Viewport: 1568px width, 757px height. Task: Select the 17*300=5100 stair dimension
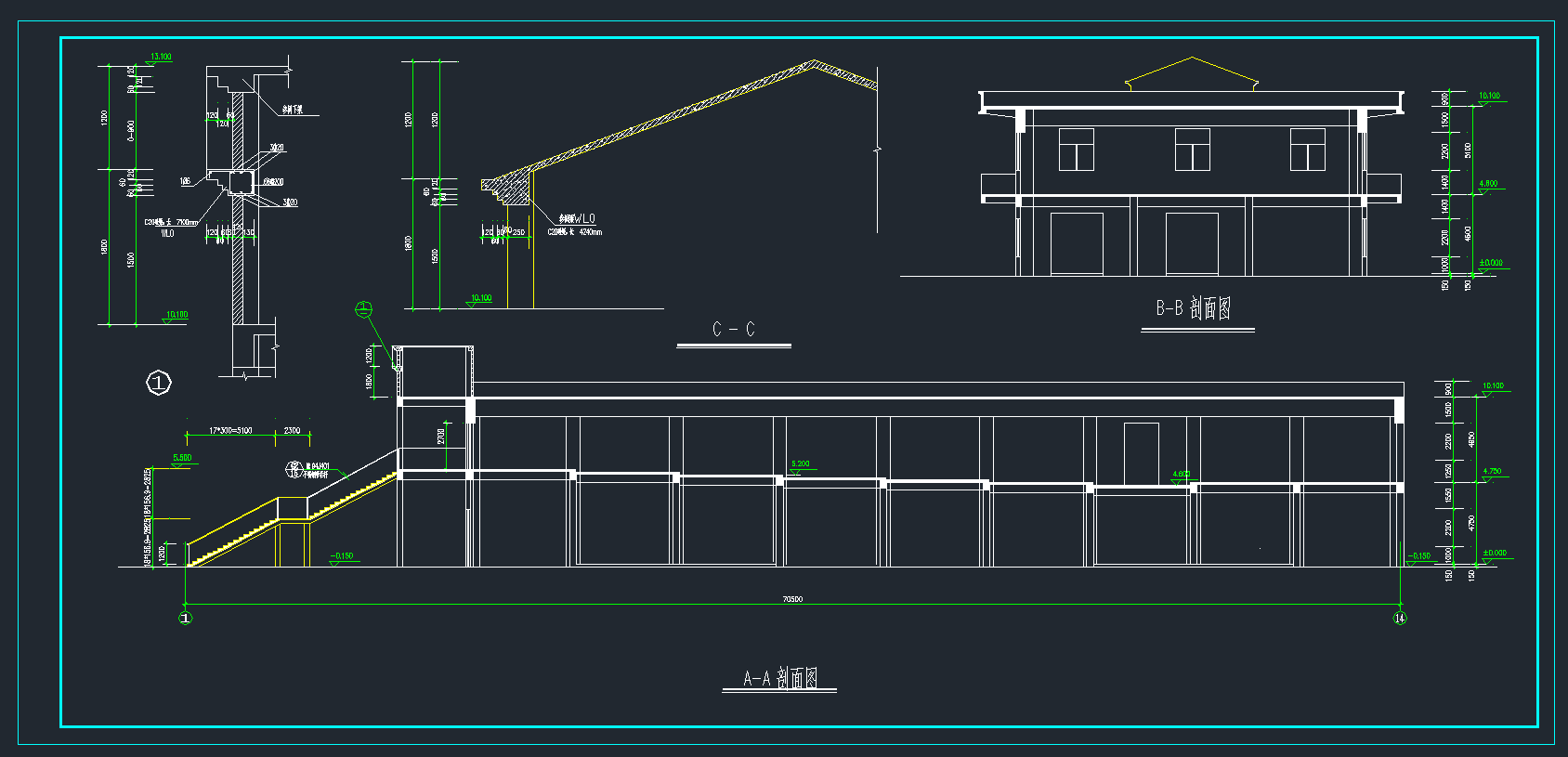(230, 431)
